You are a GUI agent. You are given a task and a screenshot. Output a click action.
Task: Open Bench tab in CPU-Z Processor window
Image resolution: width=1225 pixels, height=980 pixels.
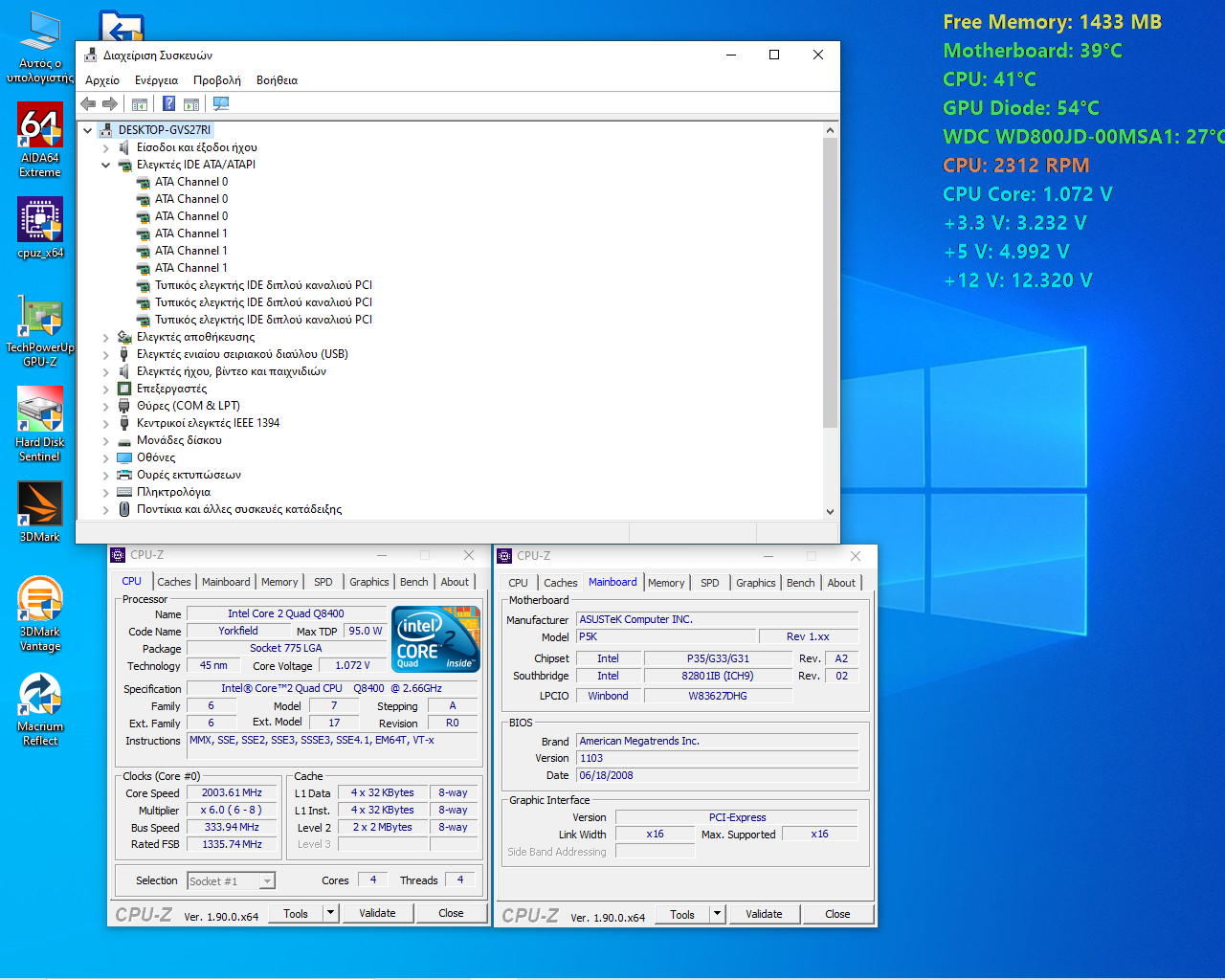(414, 582)
